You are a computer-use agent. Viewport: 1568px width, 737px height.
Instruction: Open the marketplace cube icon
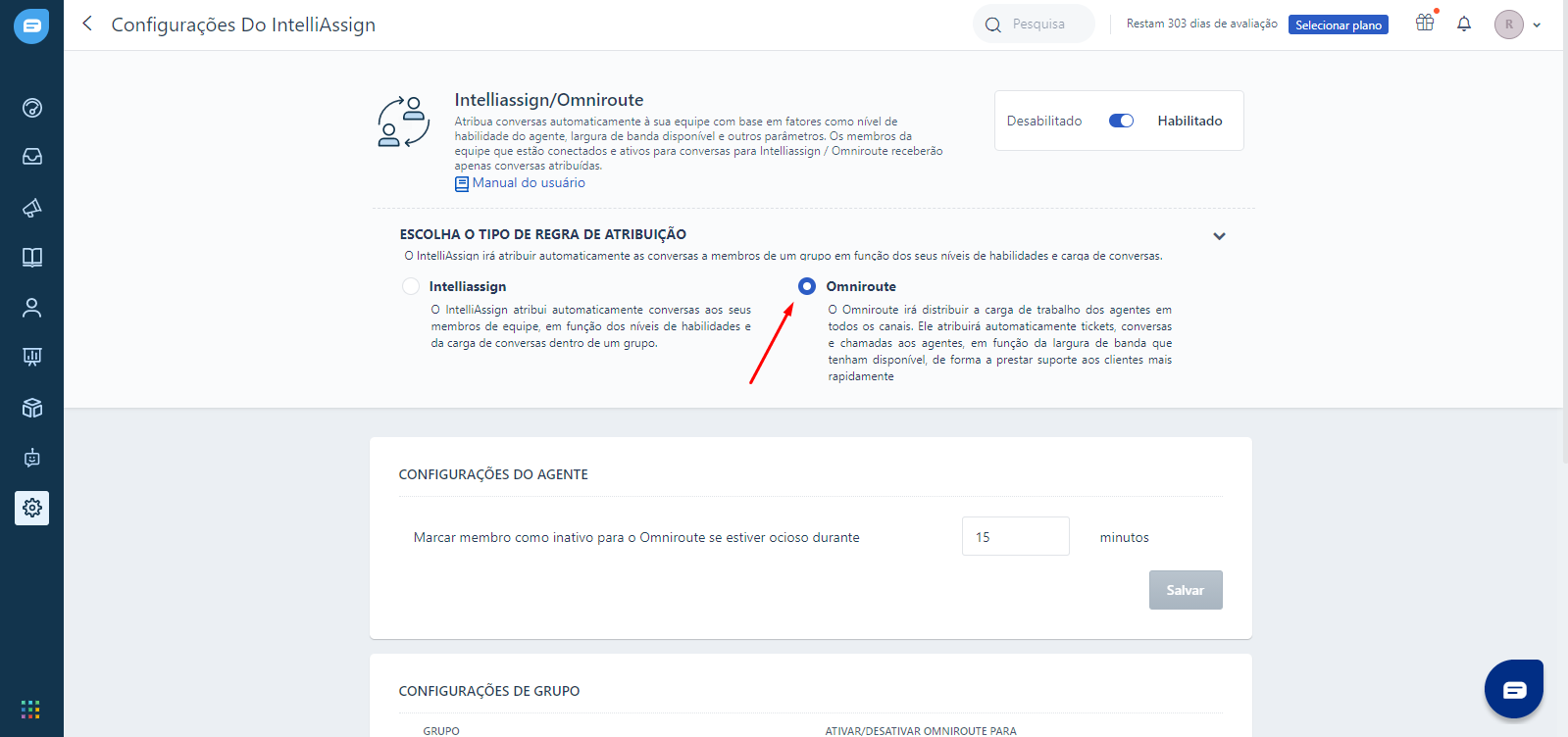[x=32, y=408]
